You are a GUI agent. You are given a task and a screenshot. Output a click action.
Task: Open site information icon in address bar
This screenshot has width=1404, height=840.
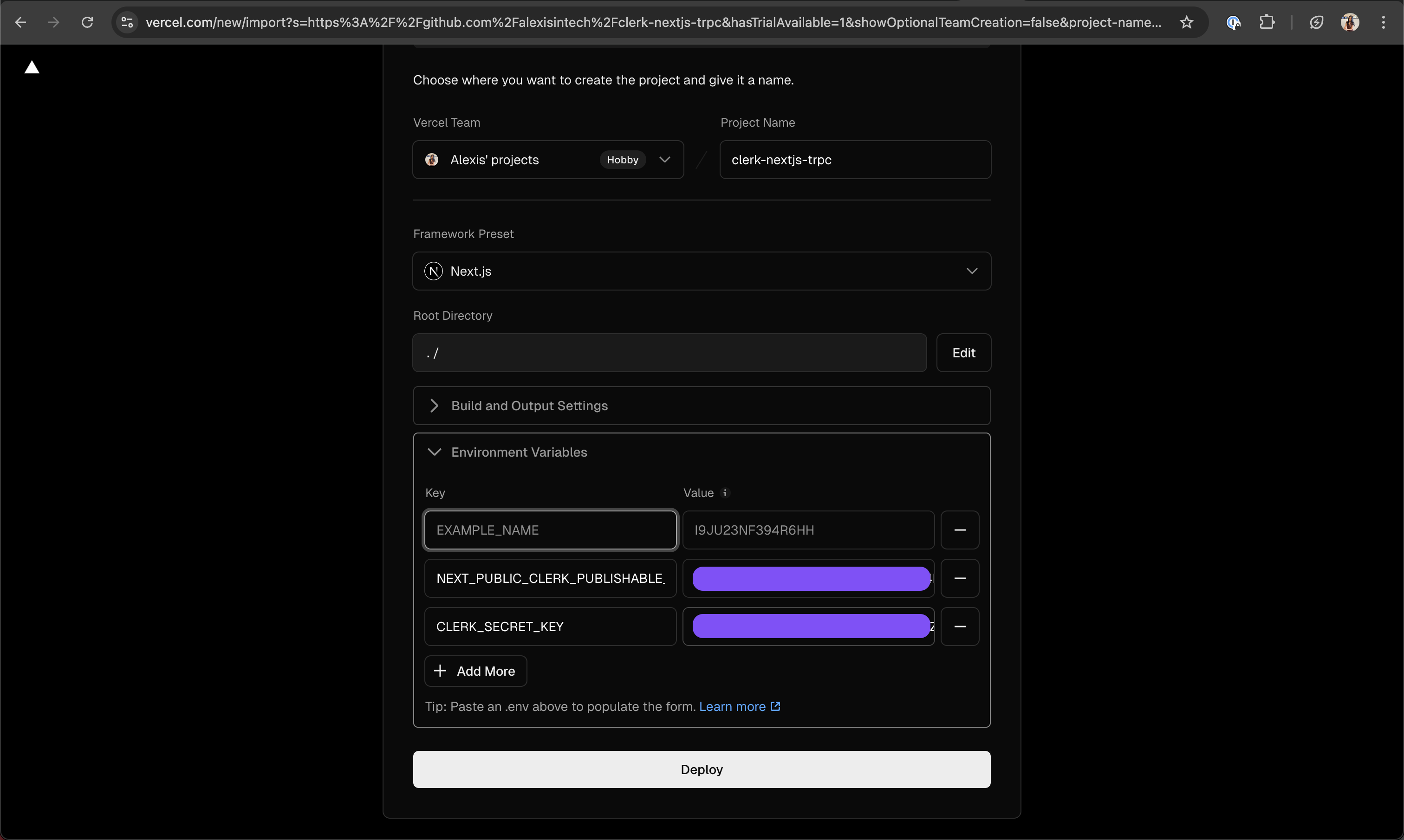(x=127, y=22)
